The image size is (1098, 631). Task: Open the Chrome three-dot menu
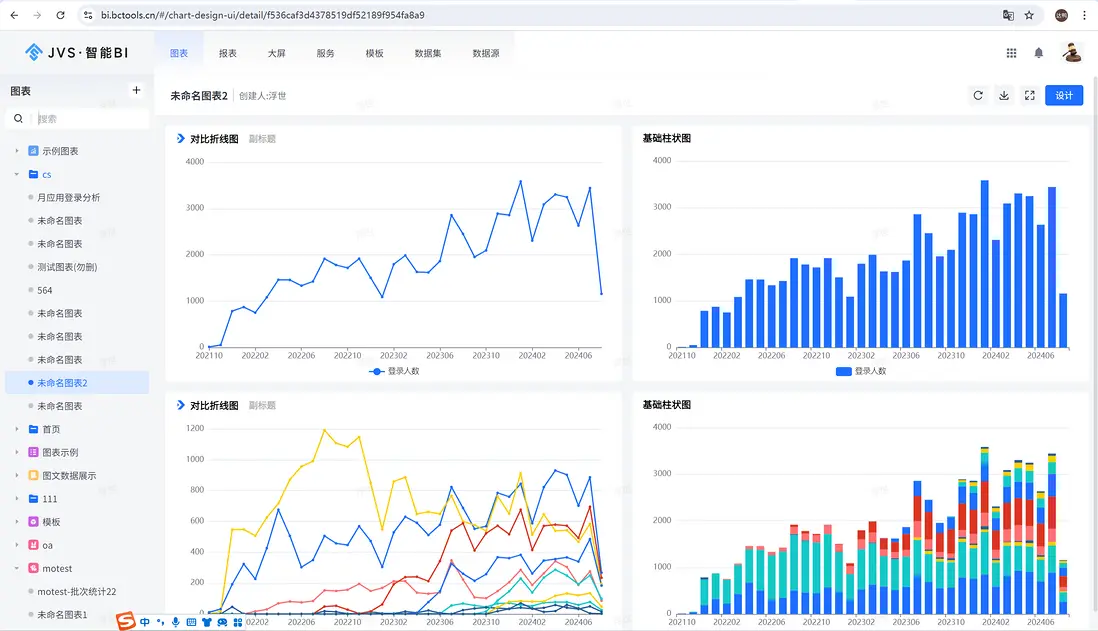[1084, 15]
